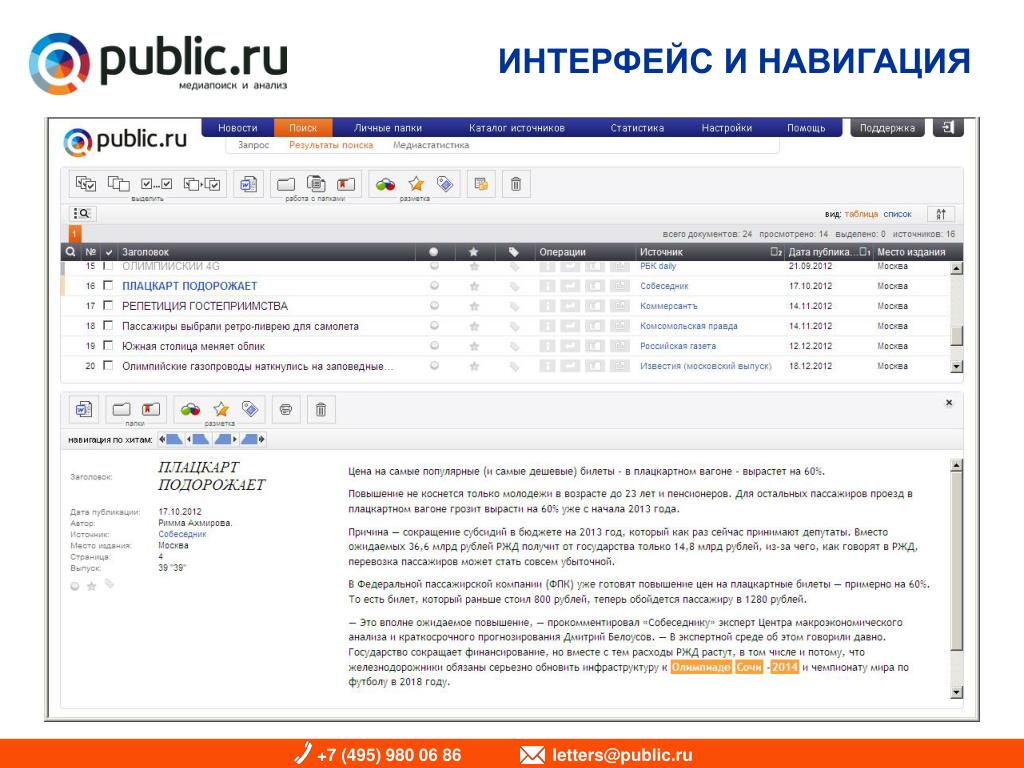Click the article text scrollbar up arrow

(957, 466)
